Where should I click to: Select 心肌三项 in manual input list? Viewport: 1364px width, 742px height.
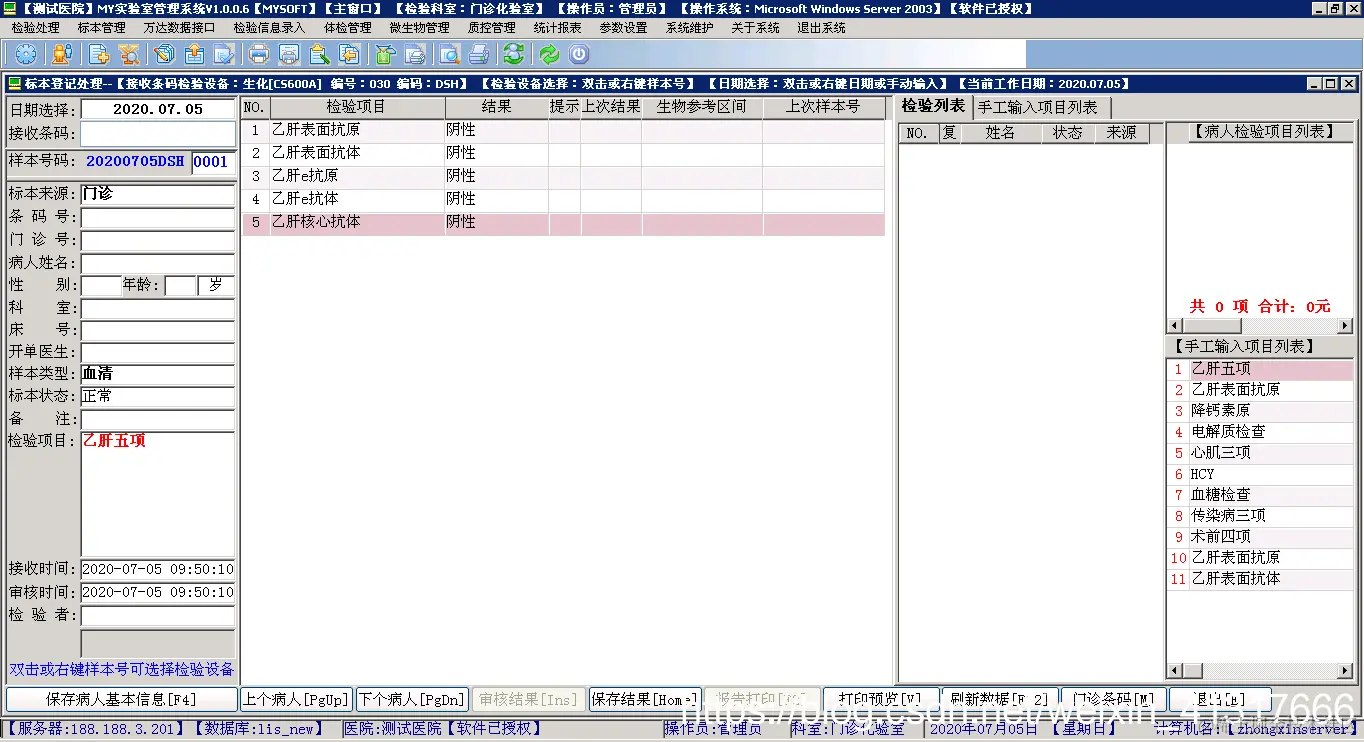(x=1260, y=453)
